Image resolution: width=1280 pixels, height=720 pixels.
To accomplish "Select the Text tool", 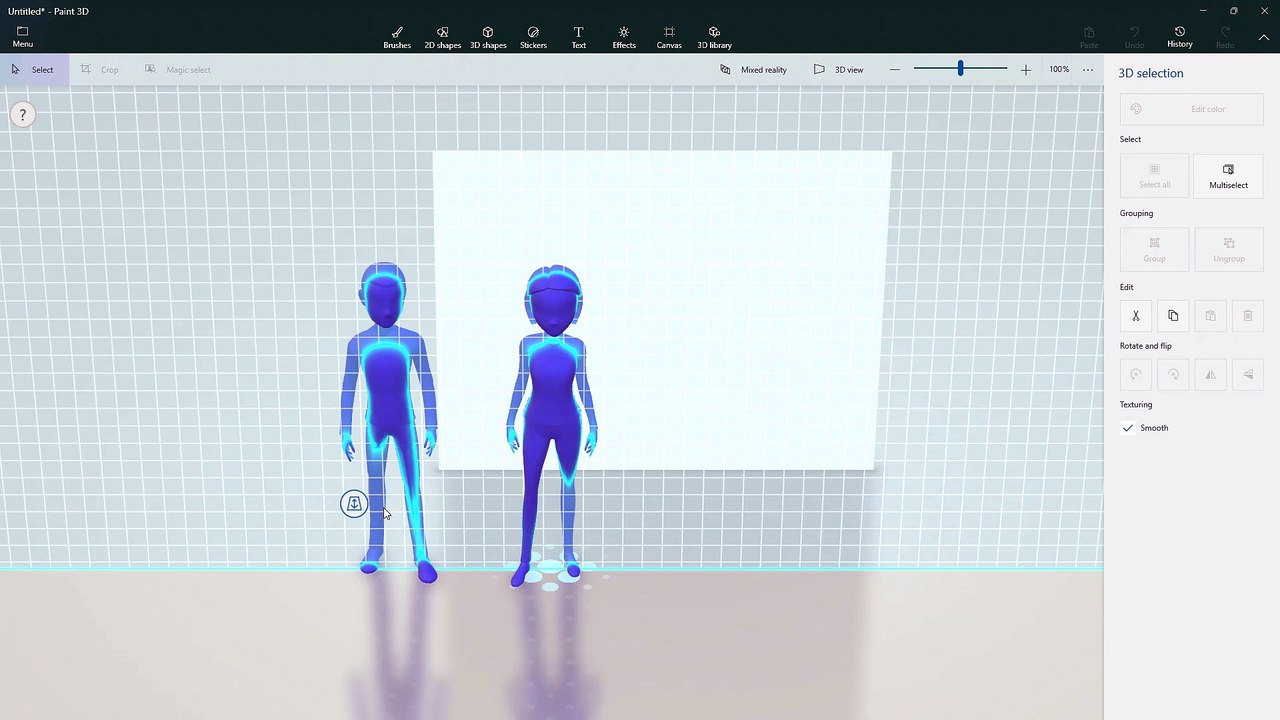I will 578,37.
